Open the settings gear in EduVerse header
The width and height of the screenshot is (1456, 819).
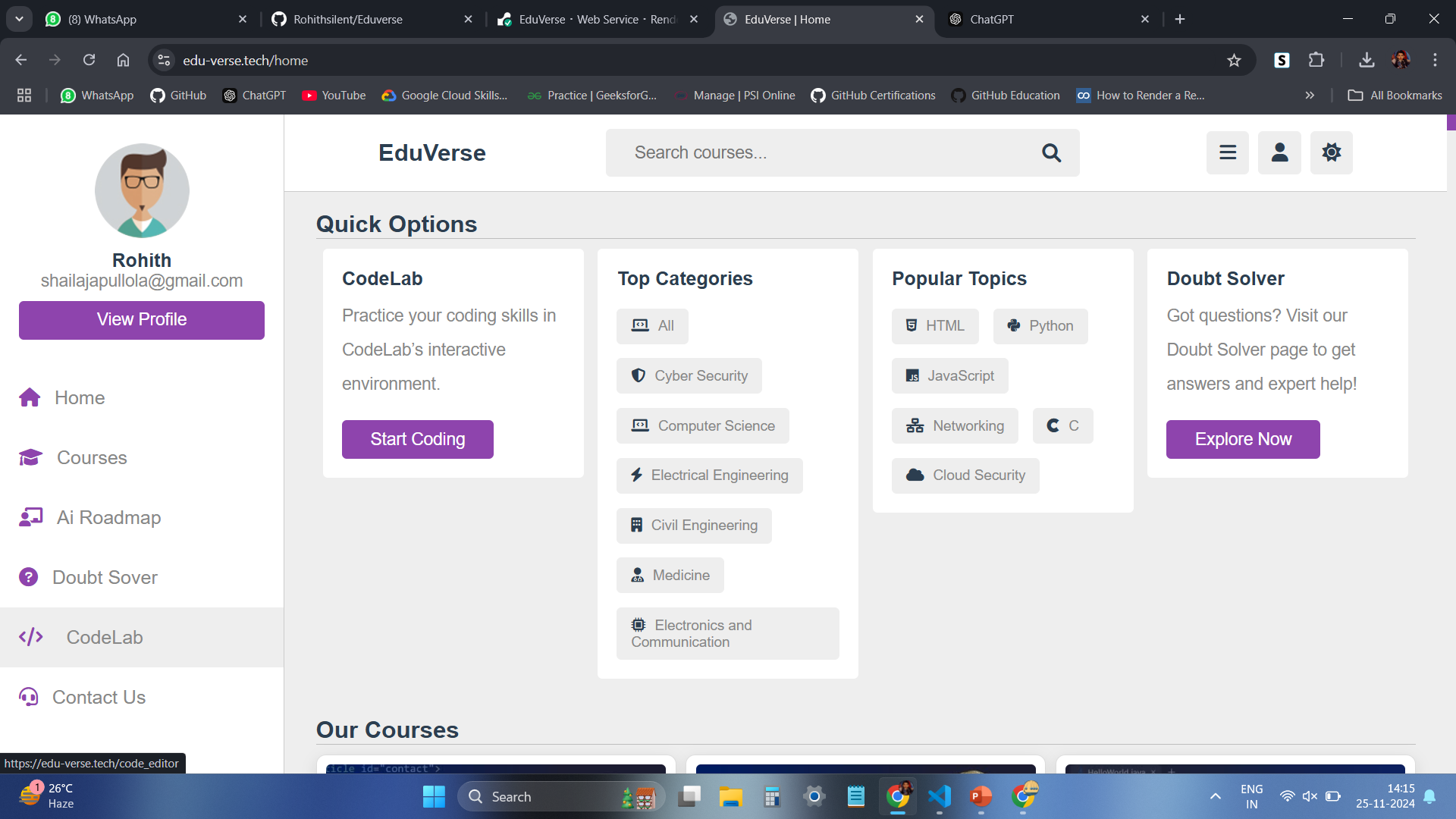1331,152
